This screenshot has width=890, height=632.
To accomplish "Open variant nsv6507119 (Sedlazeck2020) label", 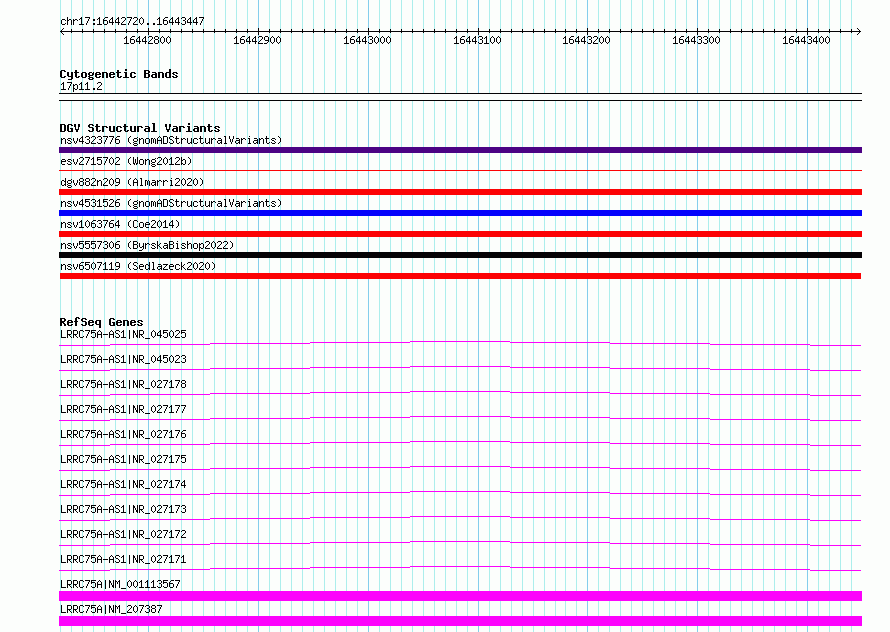I will click(138, 266).
